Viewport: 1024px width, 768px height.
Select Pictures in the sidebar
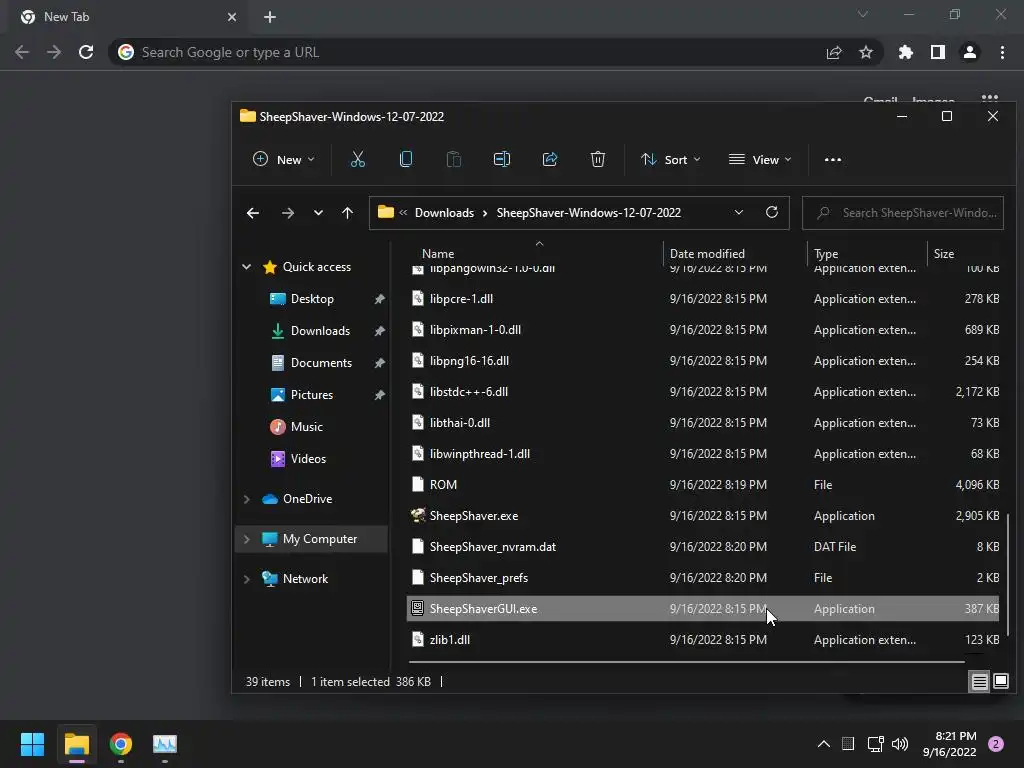pos(312,394)
